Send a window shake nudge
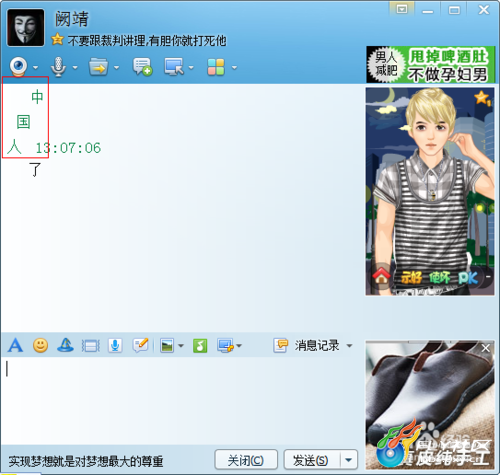The height and width of the screenshot is (475, 500). pyautogui.click(x=91, y=346)
